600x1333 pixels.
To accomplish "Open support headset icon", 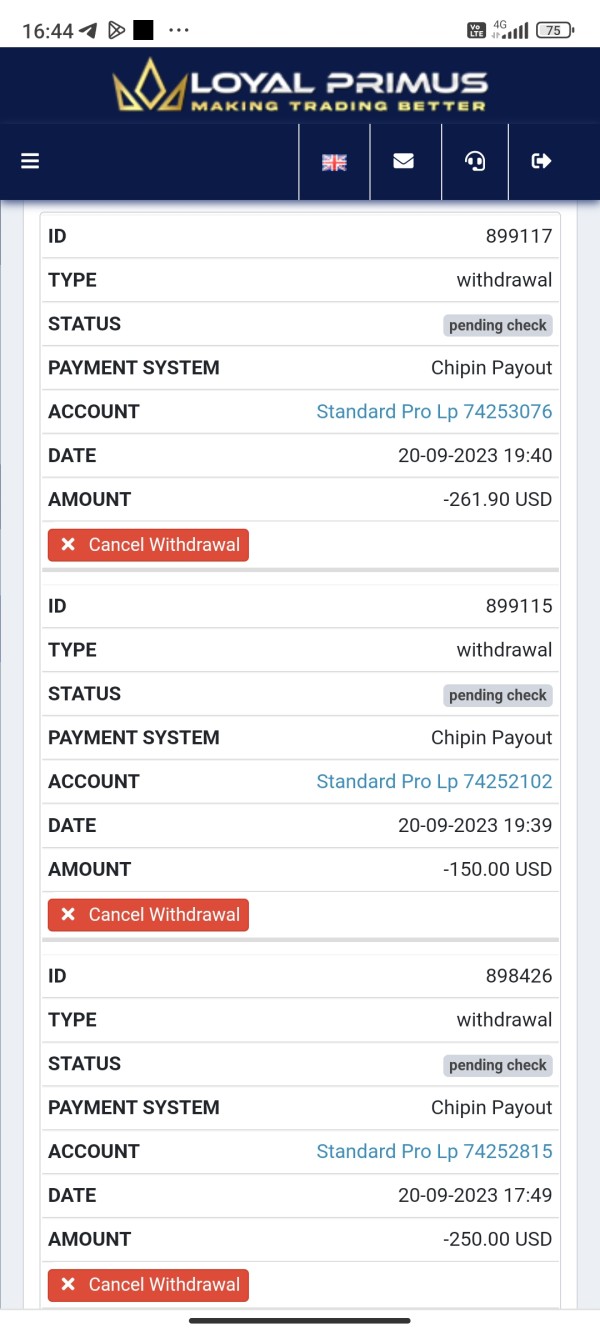I will 475,161.
